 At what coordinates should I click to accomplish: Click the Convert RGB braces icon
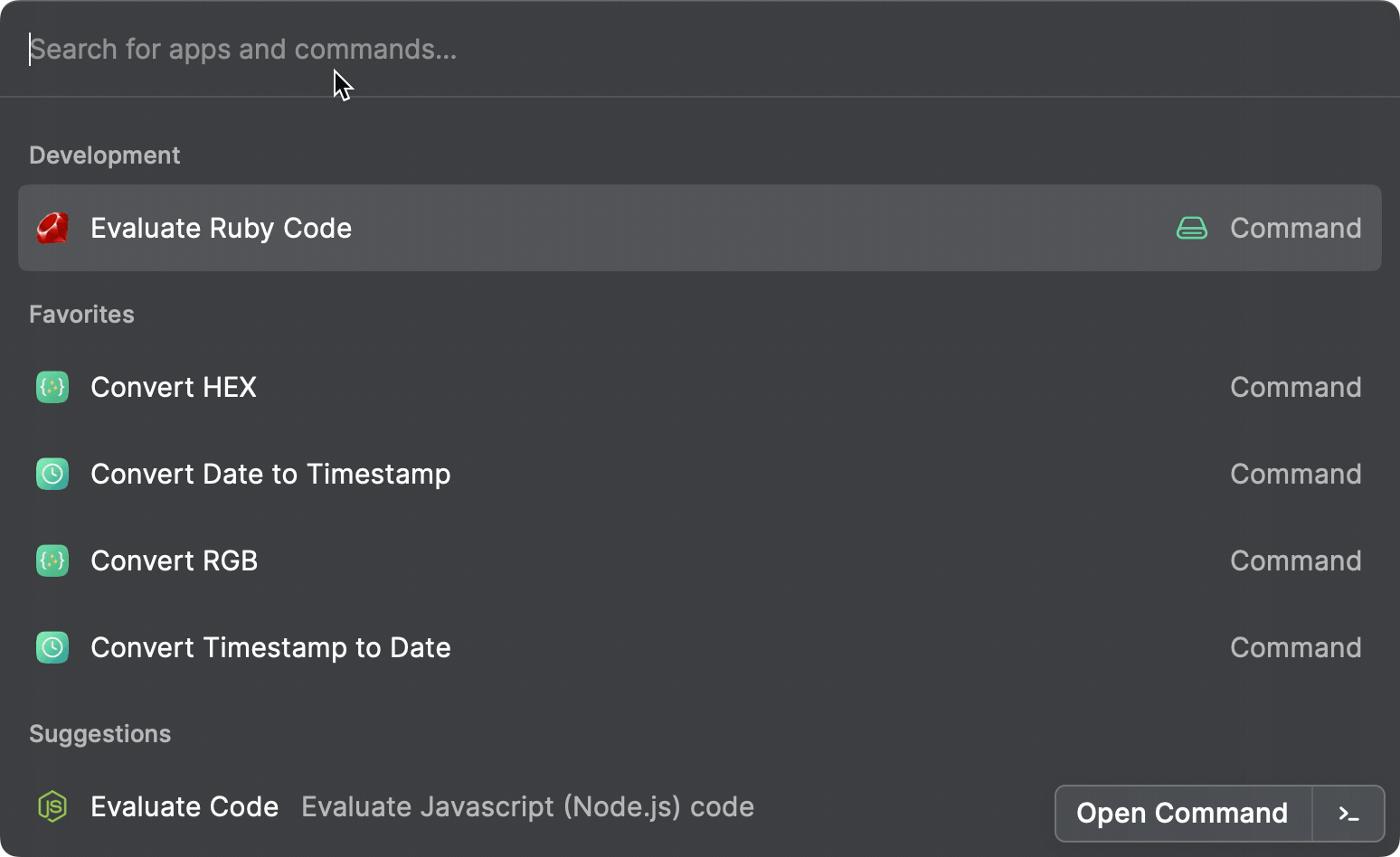click(52, 561)
